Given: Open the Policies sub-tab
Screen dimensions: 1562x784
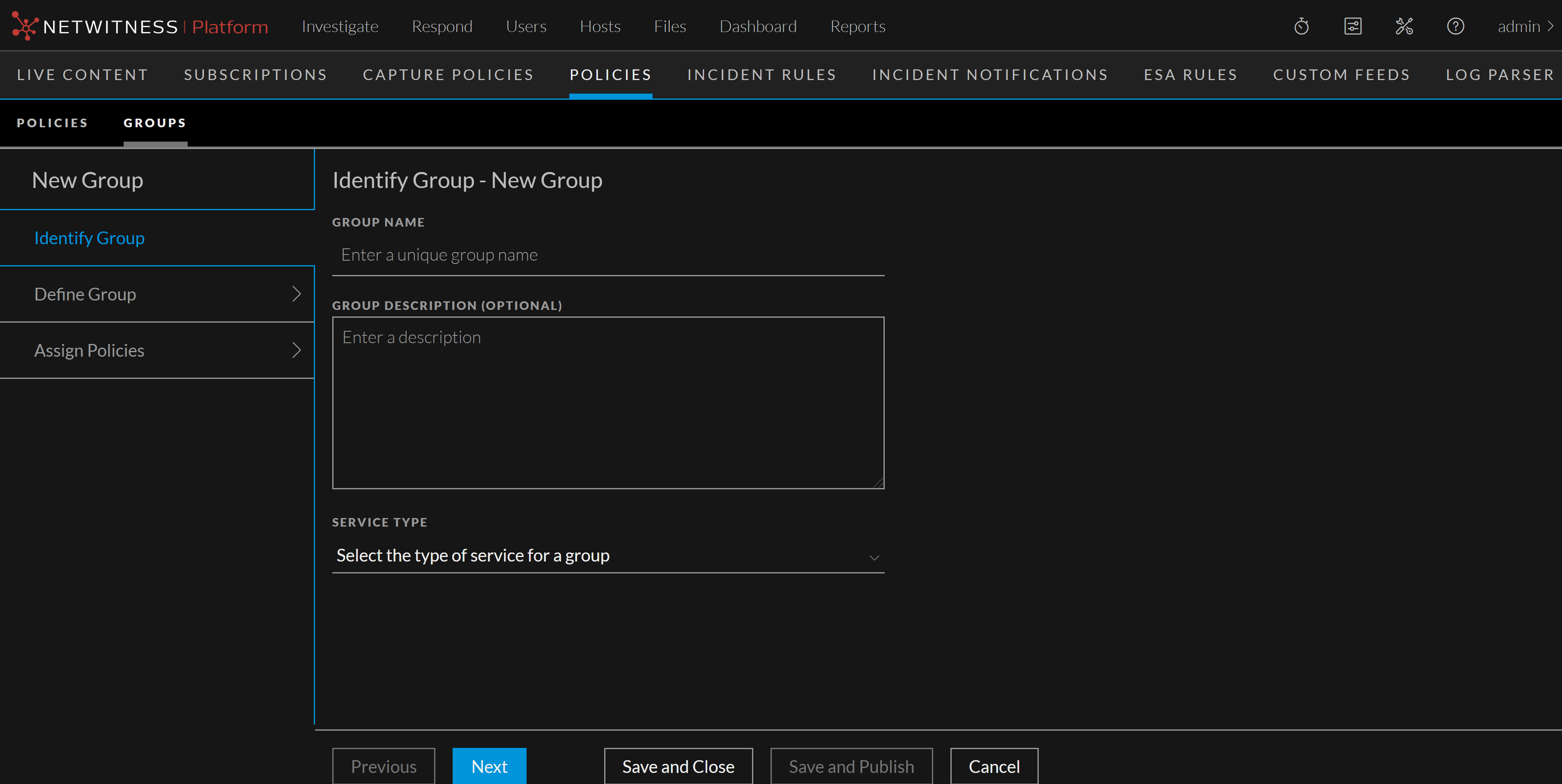Looking at the screenshot, I should (x=52, y=123).
